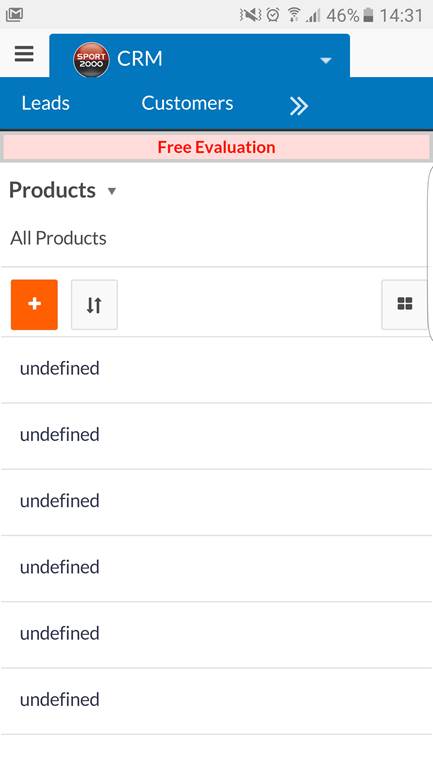Tap the Gmail notification icon

pos(14,15)
